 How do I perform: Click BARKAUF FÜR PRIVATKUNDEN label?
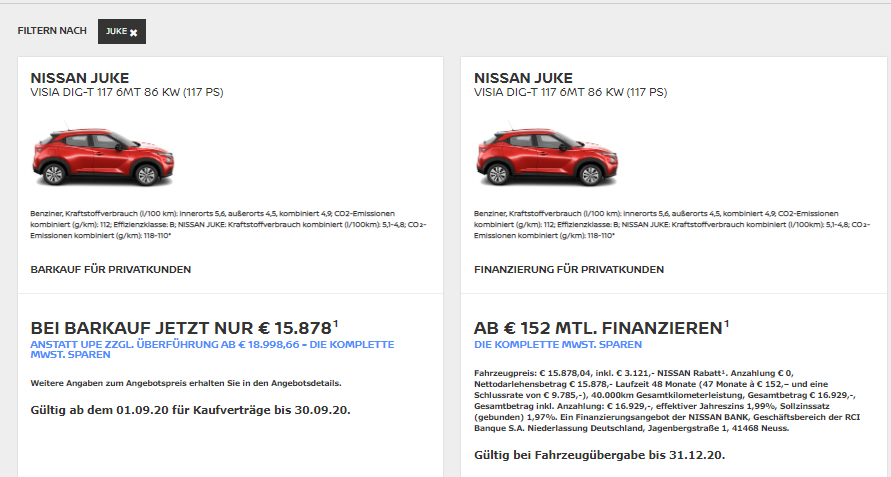coord(111,269)
